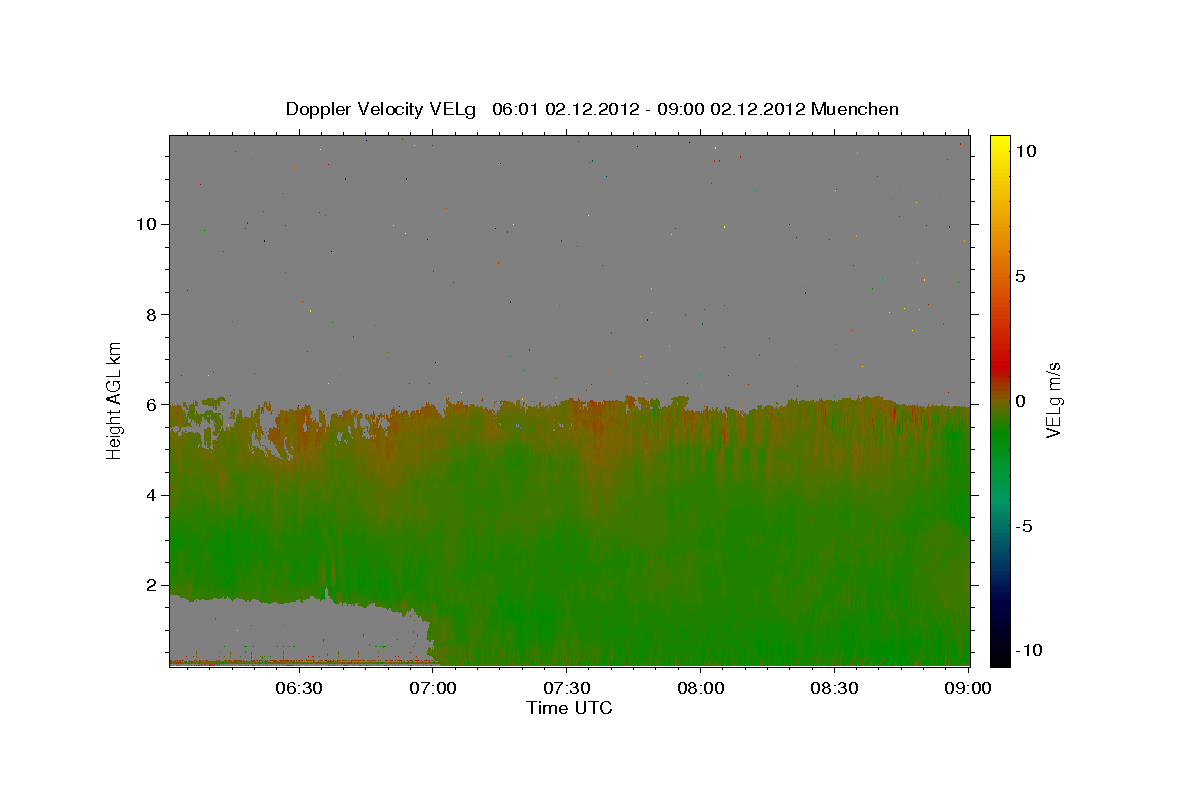Image resolution: width=1200 pixels, height=800 pixels.
Task: Select the 07:30 time tick label
Action: [567, 688]
